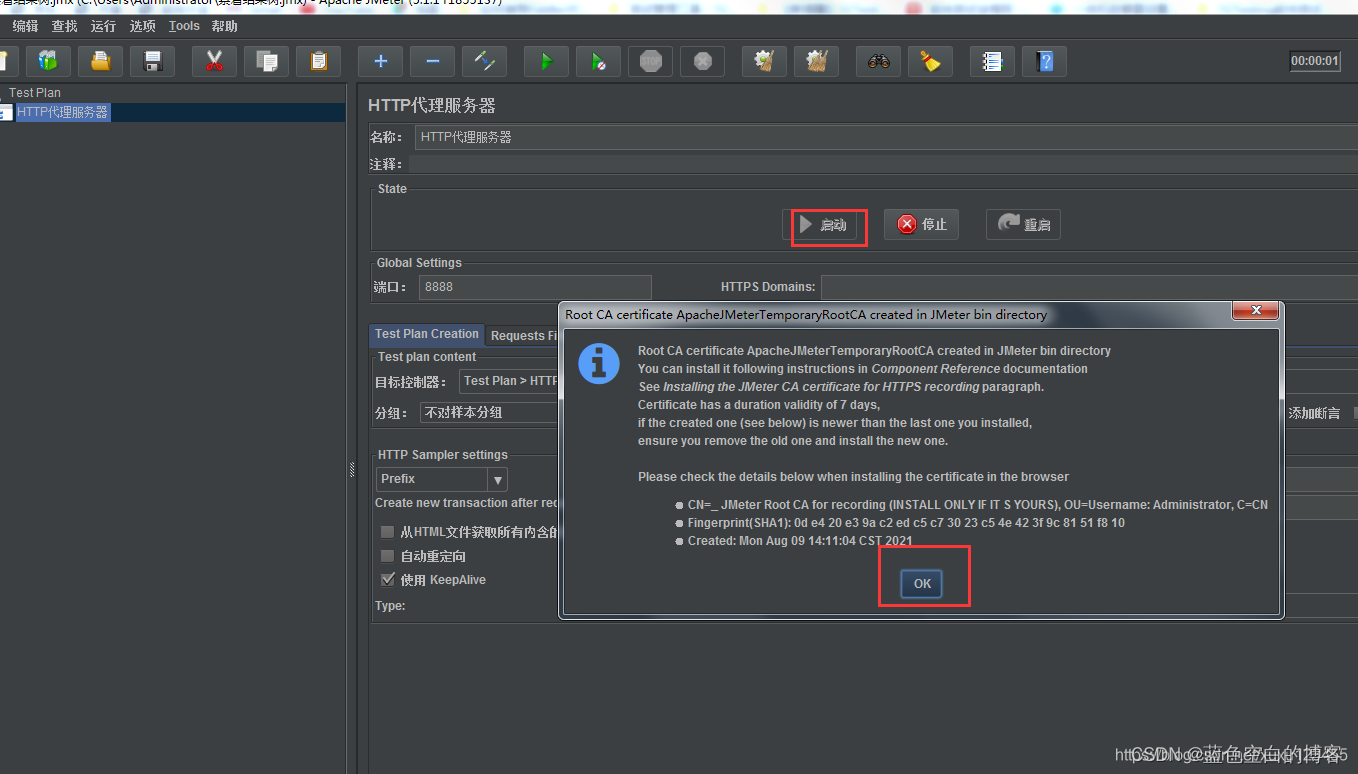The width and height of the screenshot is (1358, 774).
Task: Click the Cut scissors icon
Action: (x=214, y=61)
